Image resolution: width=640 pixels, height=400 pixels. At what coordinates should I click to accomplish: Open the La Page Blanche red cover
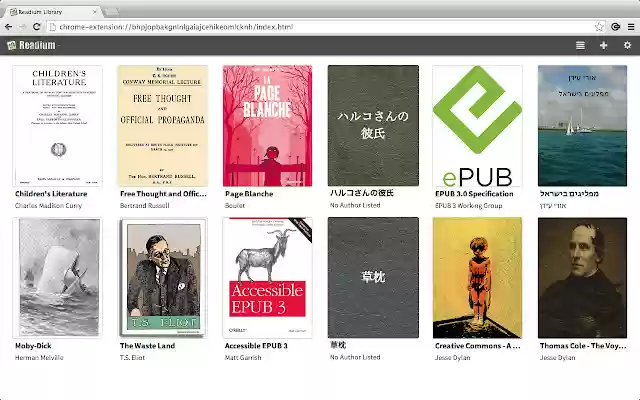pos(267,126)
